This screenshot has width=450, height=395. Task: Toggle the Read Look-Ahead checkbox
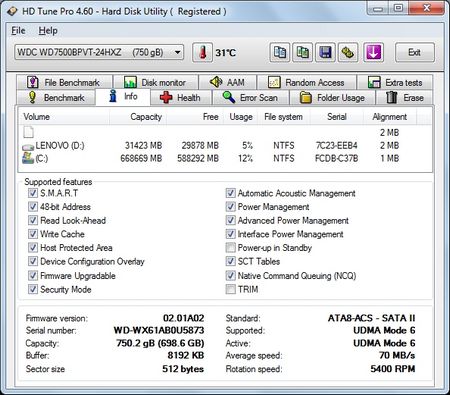(x=33, y=220)
